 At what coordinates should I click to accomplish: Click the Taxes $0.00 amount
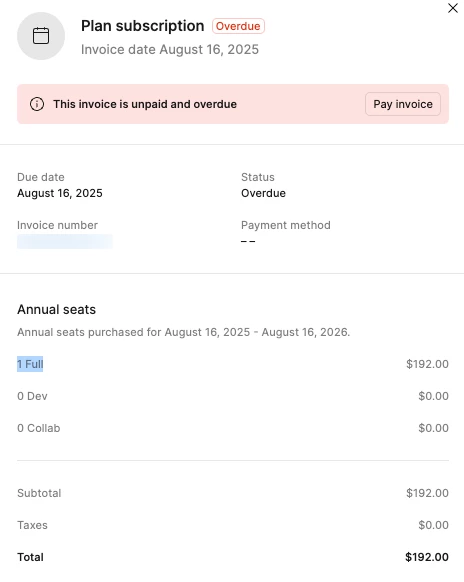pyautogui.click(x=434, y=525)
